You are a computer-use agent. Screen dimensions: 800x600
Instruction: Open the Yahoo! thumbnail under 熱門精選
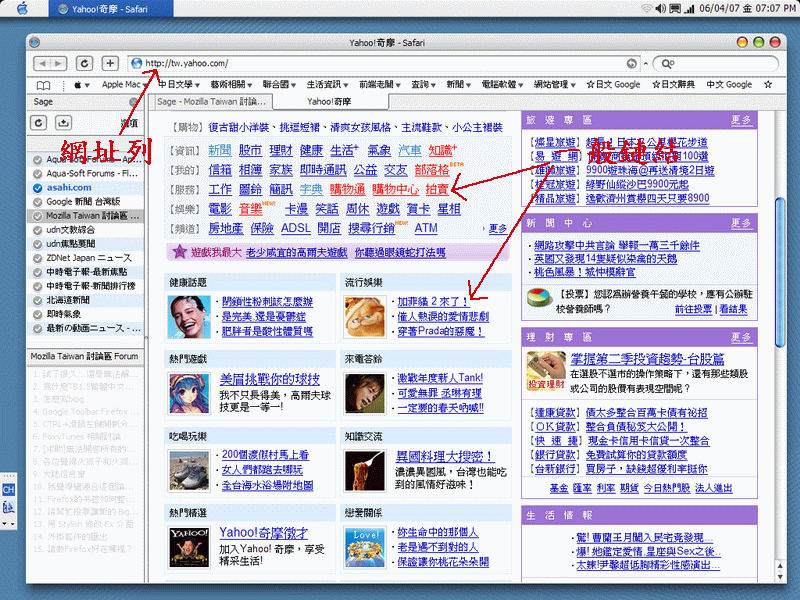pos(189,547)
